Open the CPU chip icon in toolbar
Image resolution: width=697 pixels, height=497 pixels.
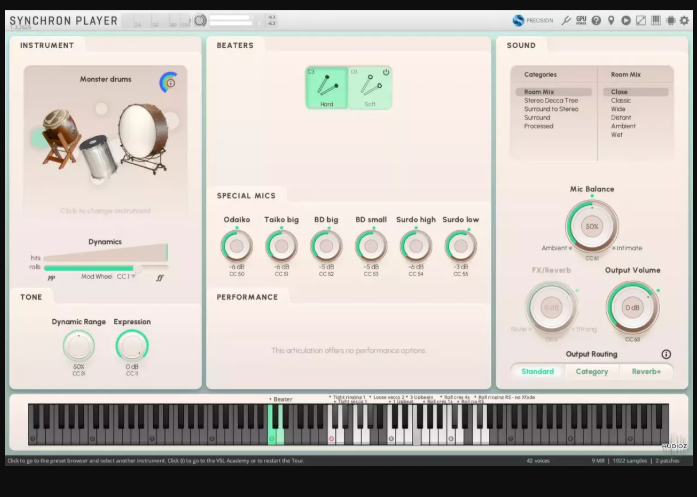[x=670, y=20]
